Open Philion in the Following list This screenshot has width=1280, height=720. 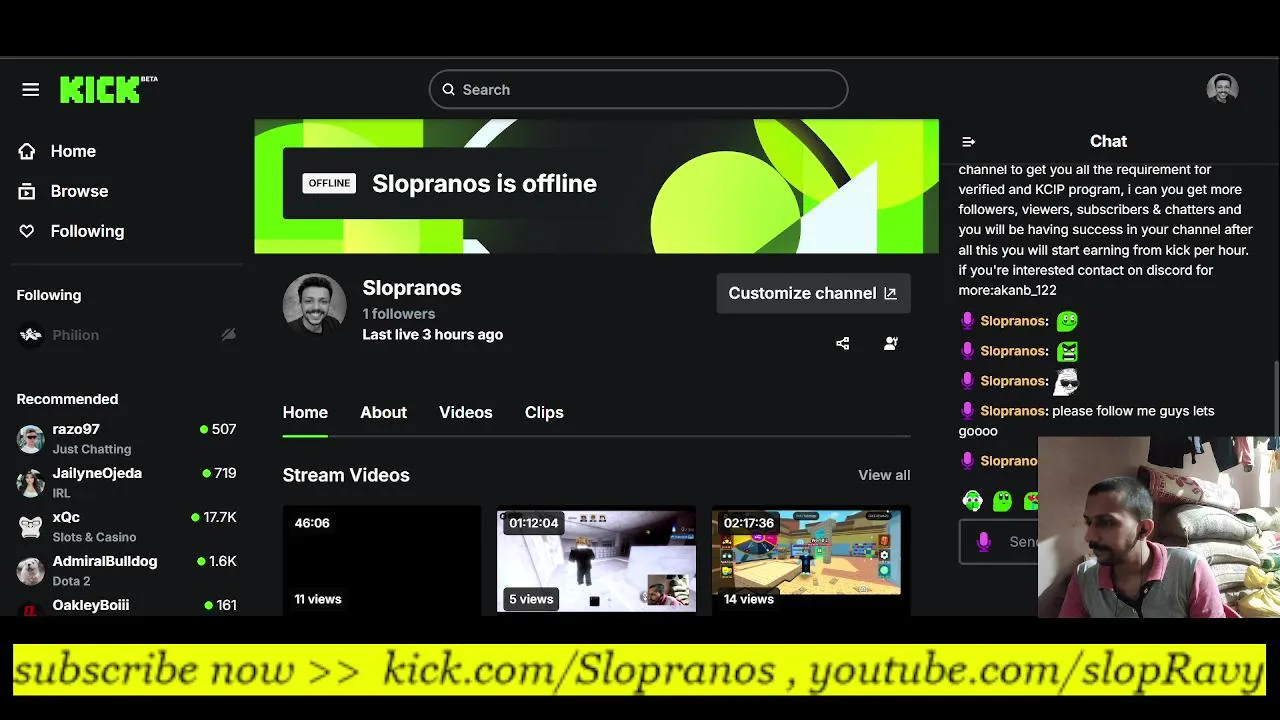(x=127, y=335)
